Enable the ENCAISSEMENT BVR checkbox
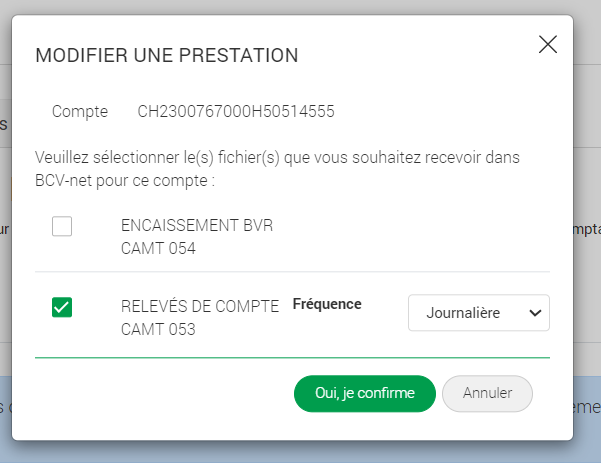The height and width of the screenshot is (463, 601). pos(62,227)
